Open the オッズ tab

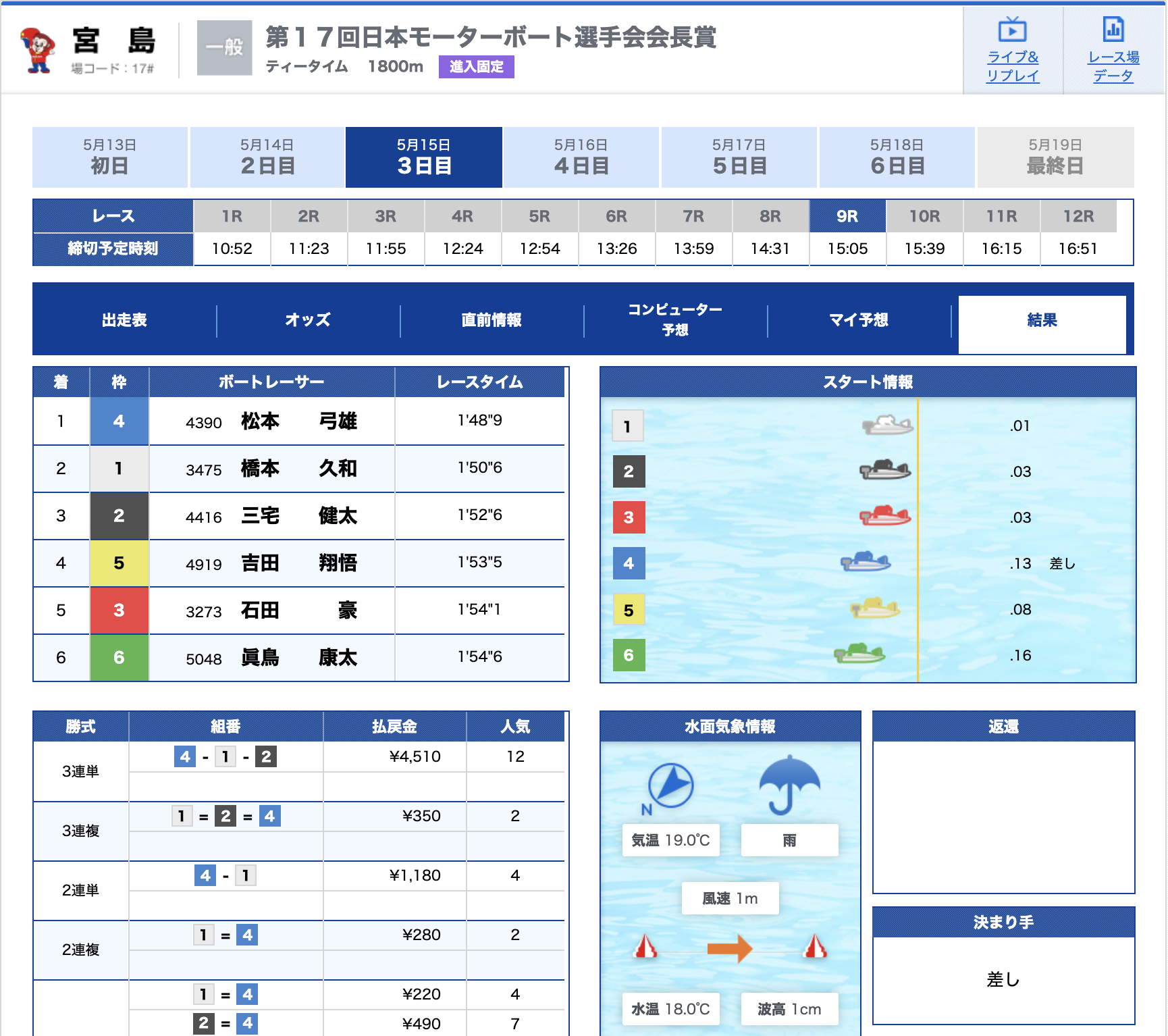pyautogui.click(x=308, y=320)
